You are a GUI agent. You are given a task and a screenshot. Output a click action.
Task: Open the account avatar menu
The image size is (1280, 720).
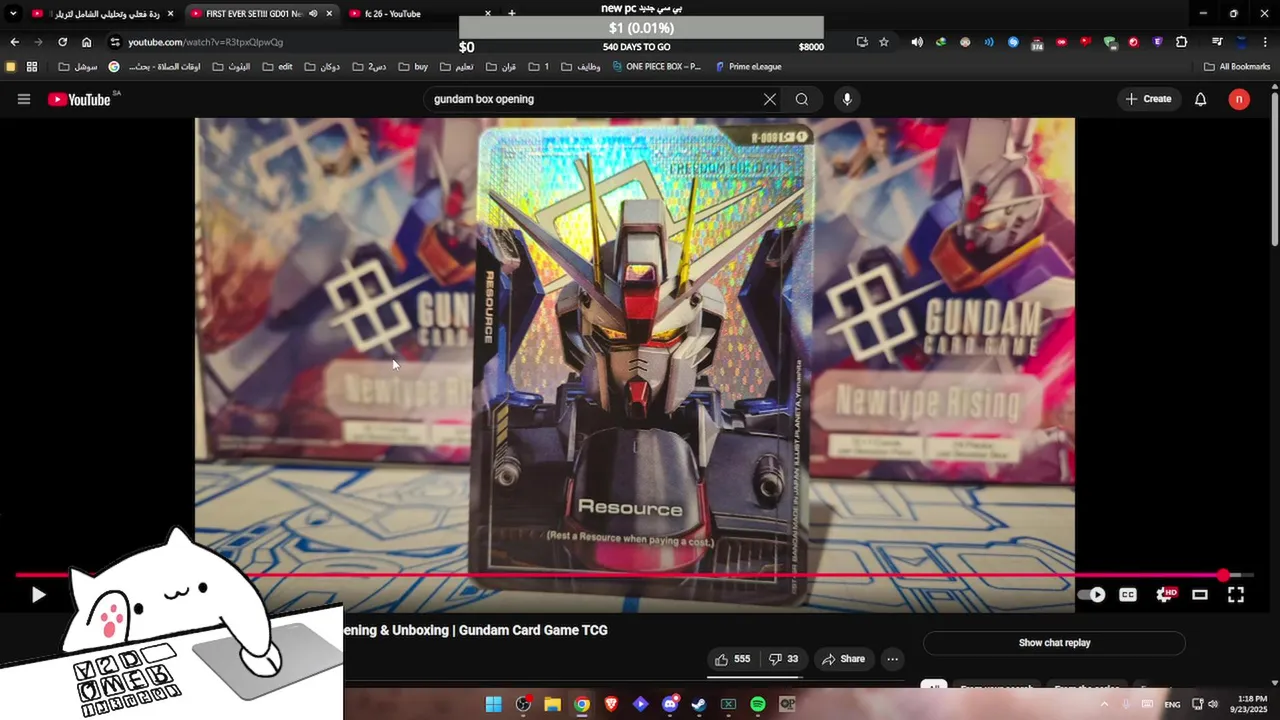click(x=1239, y=99)
